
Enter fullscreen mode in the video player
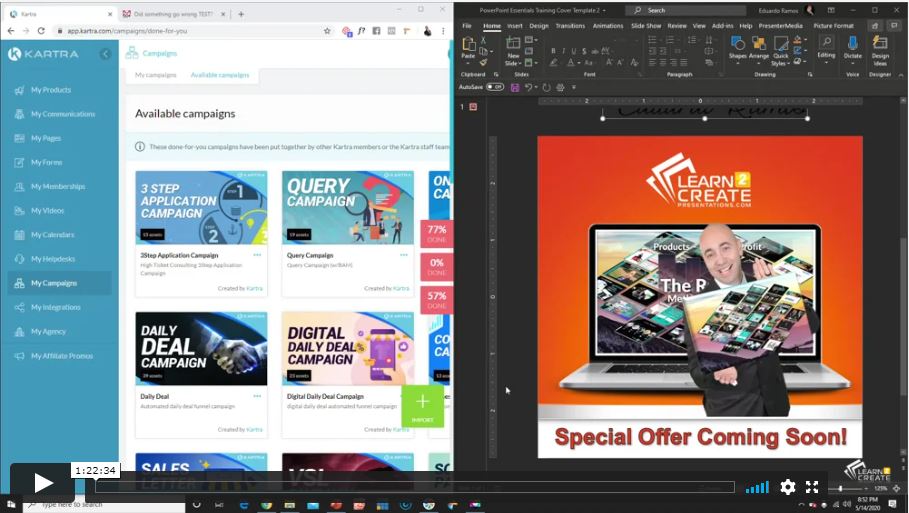pyautogui.click(x=812, y=487)
